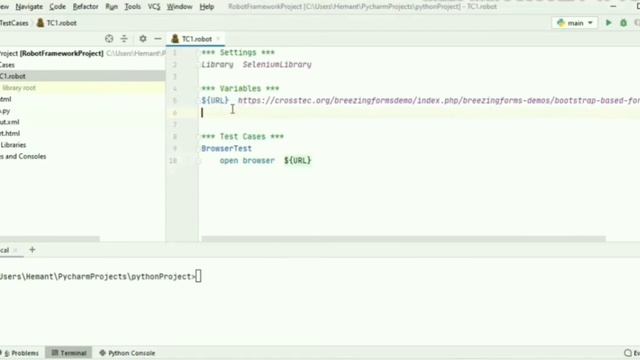Open the Navigate menu
This screenshot has height=360, width=640.
click(x=29, y=7)
